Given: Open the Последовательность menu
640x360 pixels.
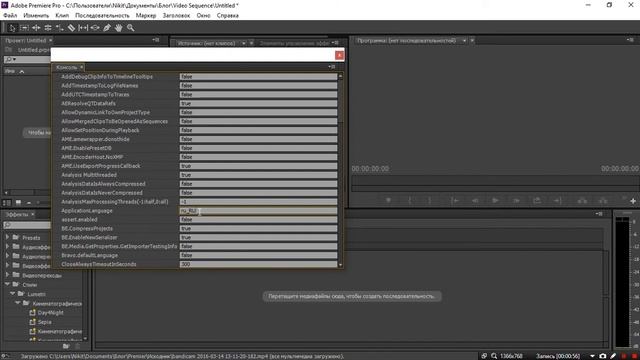Looking at the screenshot, I should coord(102,16).
